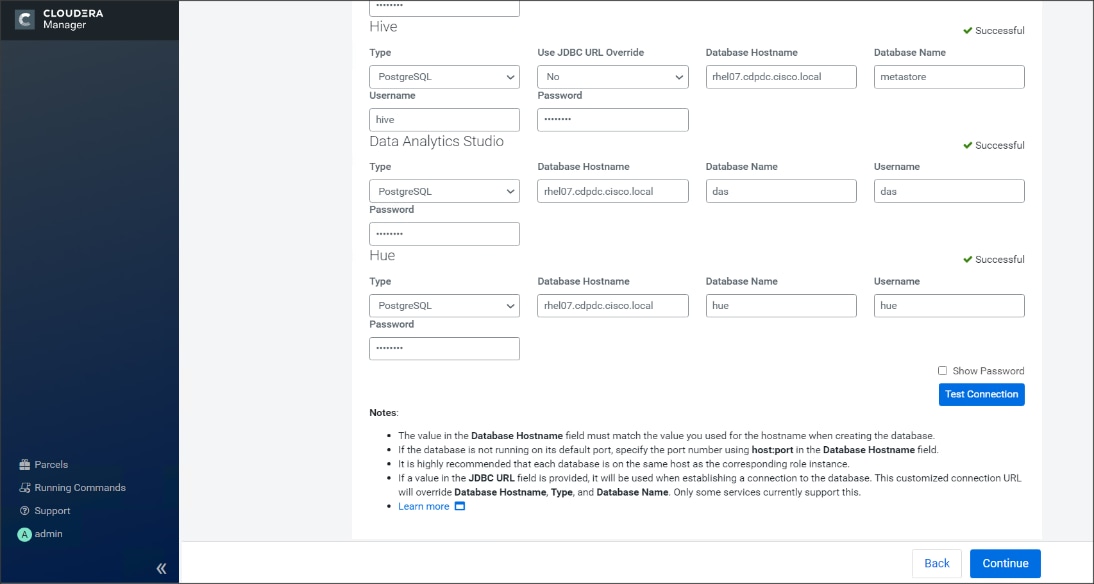Click the Hue Database Hostname field

coord(613,306)
